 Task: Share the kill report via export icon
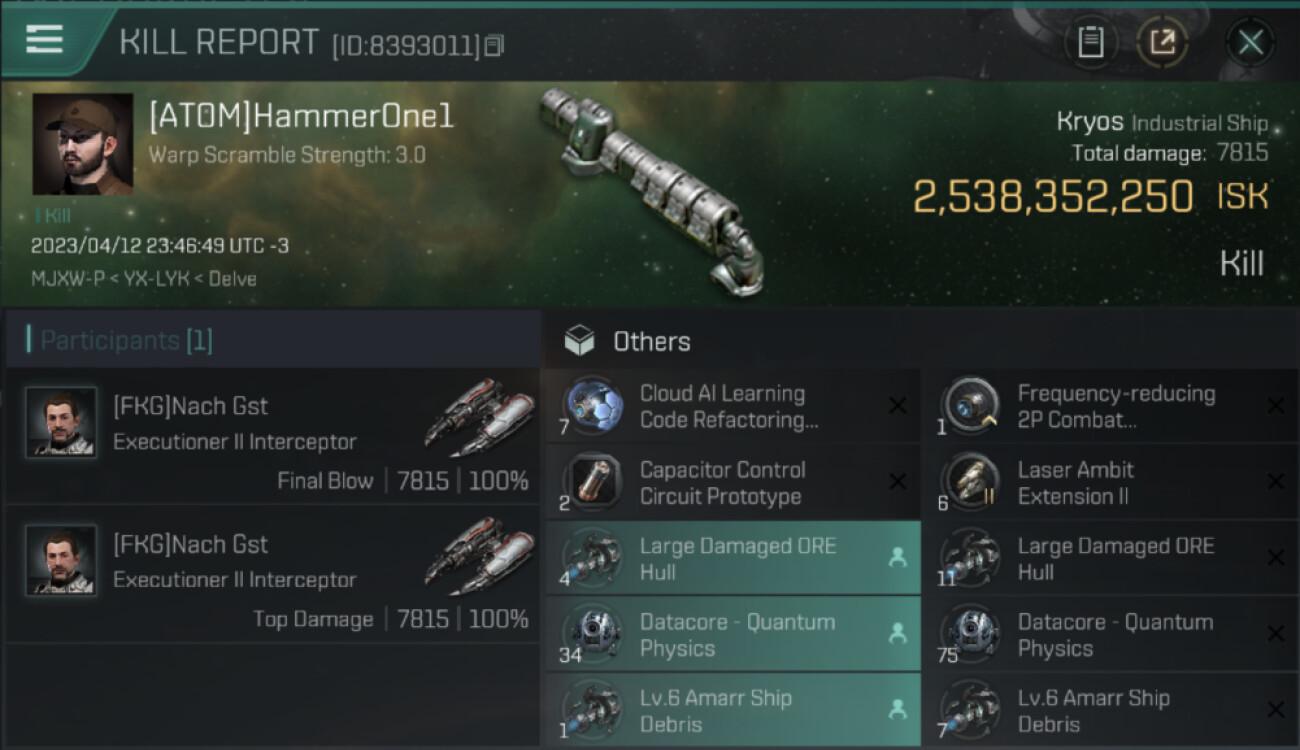click(1162, 42)
